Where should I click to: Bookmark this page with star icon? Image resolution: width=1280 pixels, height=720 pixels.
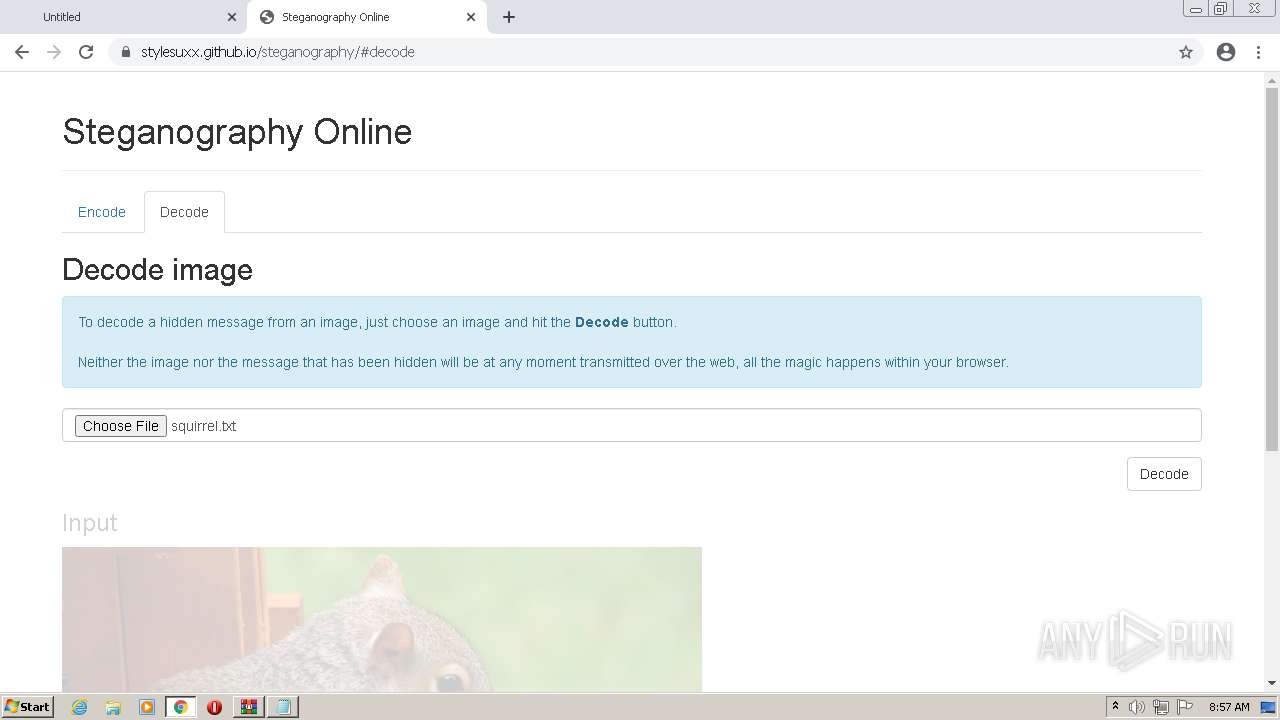point(1186,52)
